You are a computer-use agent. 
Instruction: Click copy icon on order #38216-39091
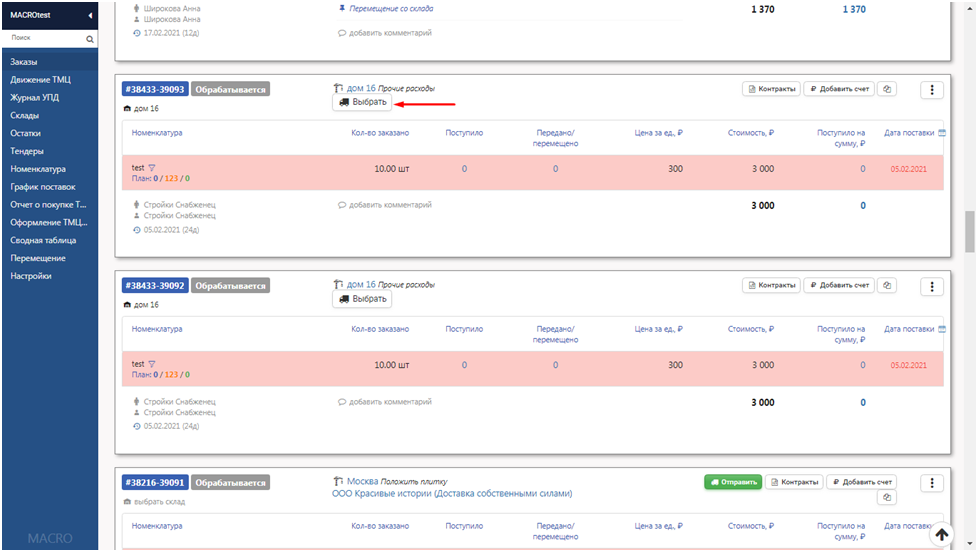(888, 498)
